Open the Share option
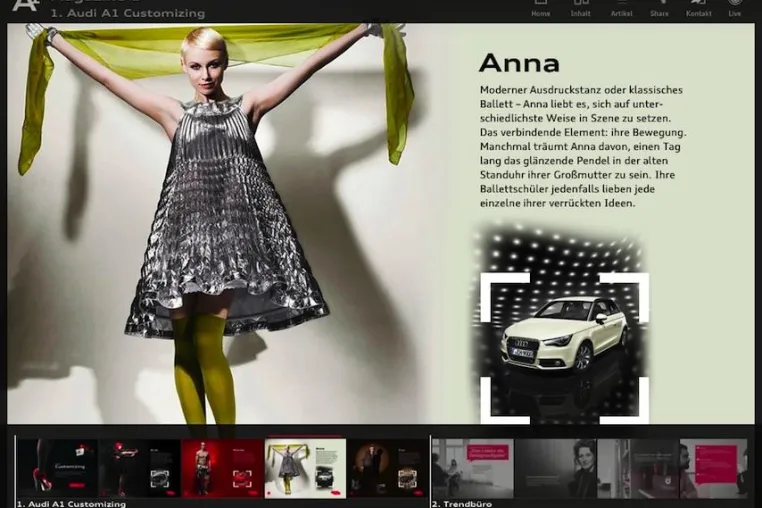Image resolution: width=762 pixels, height=508 pixels. [x=659, y=8]
